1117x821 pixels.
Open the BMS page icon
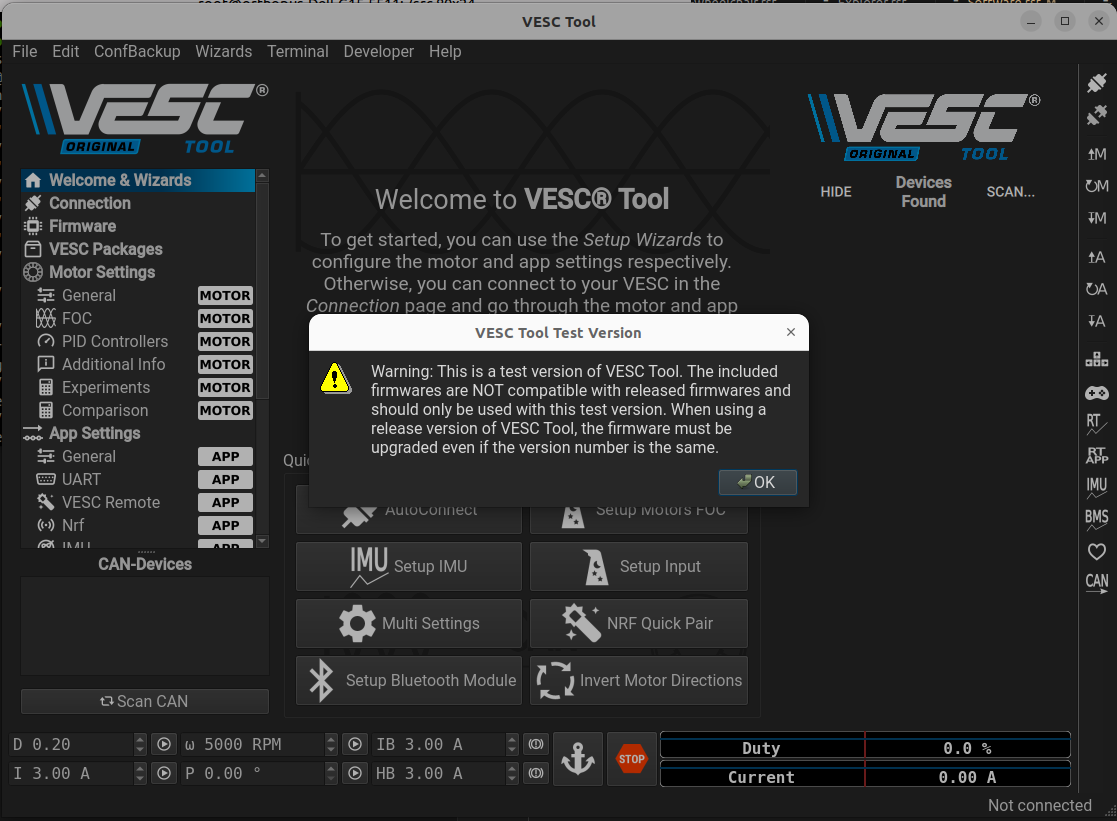(1096, 519)
